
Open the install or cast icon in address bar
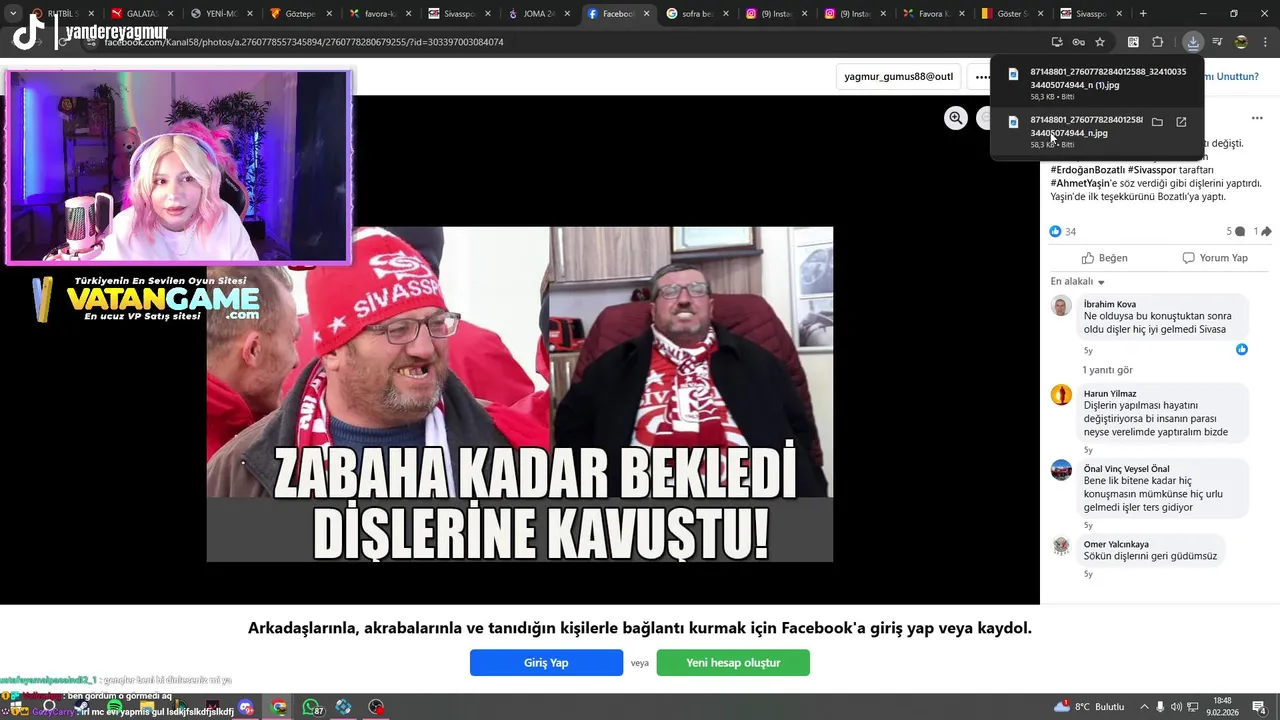[1056, 42]
